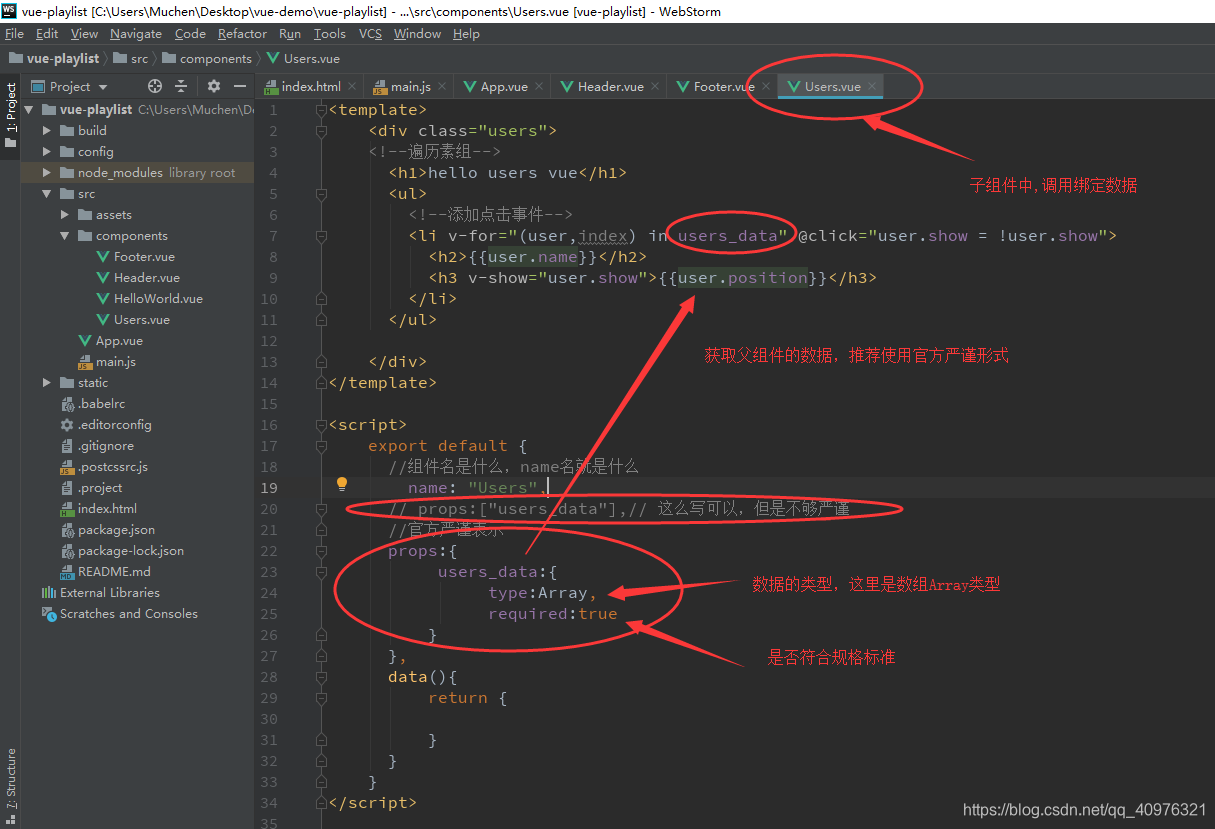This screenshot has width=1215, height=829.
Task: Select .editorconfig in the project tree
Action: pyautogui.click(x=106, y=425)
